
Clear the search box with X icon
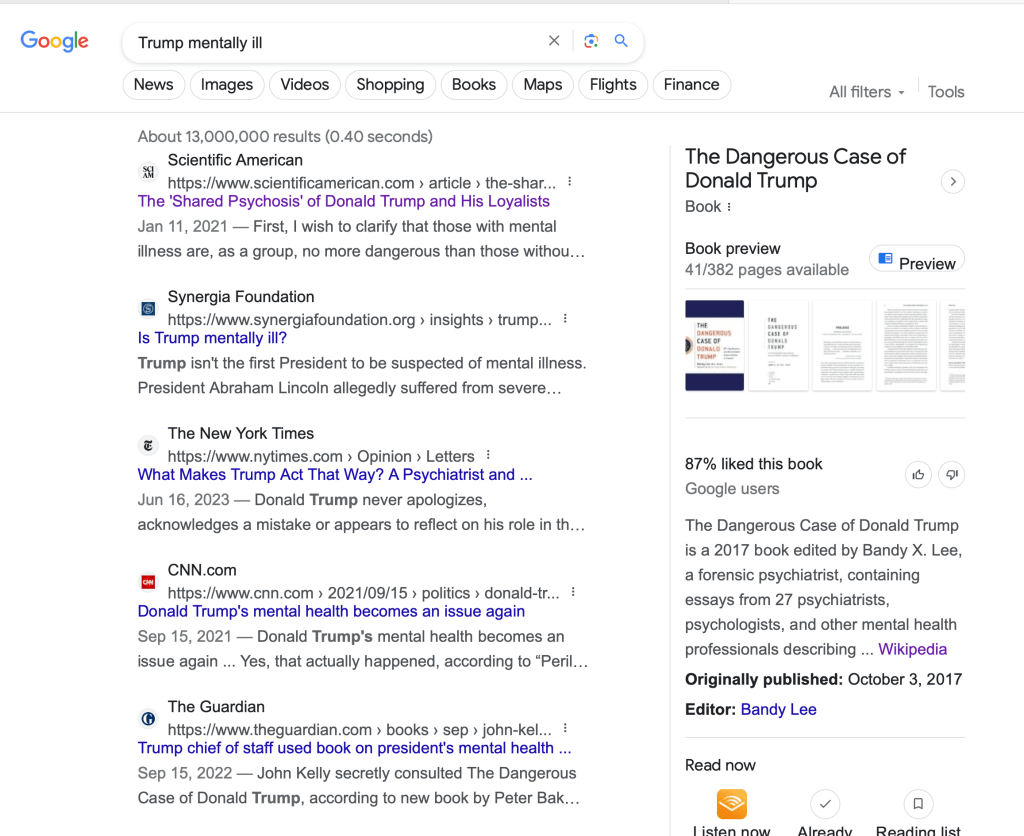[554, 41]
